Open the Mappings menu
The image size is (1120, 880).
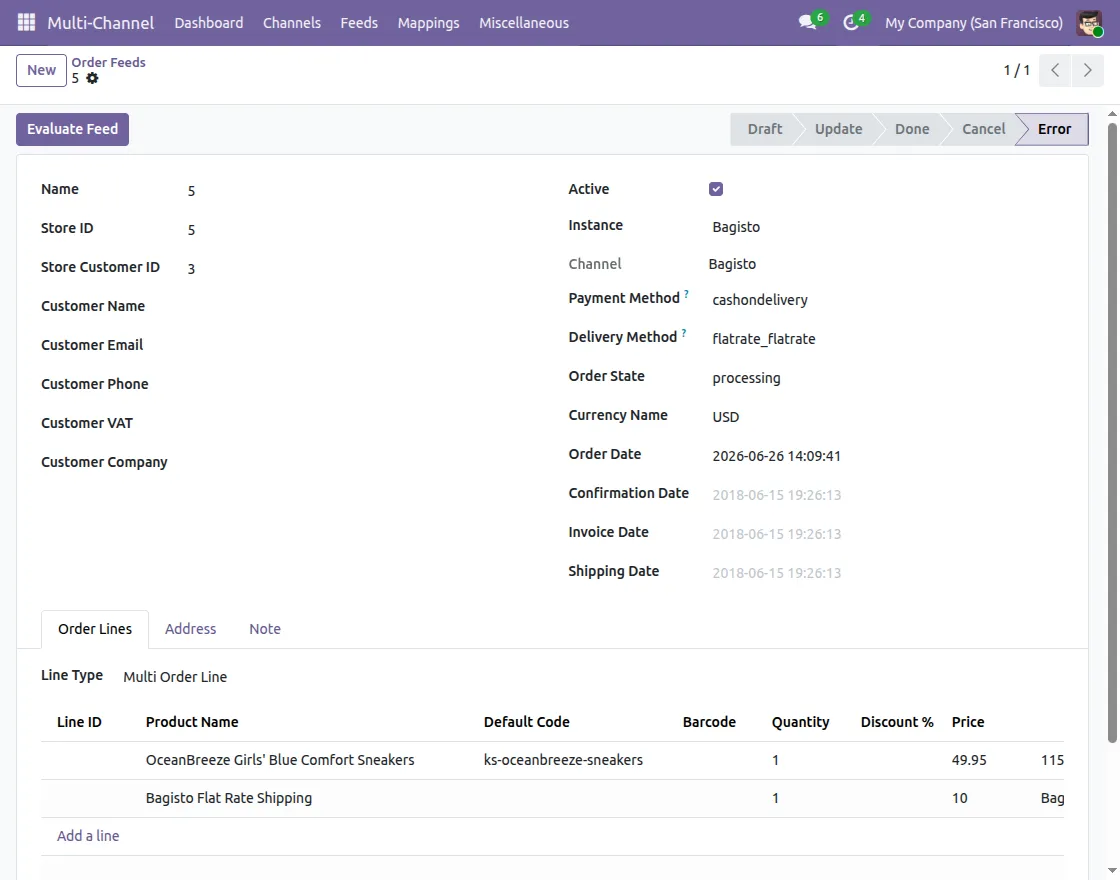click(x=428, y=23)
